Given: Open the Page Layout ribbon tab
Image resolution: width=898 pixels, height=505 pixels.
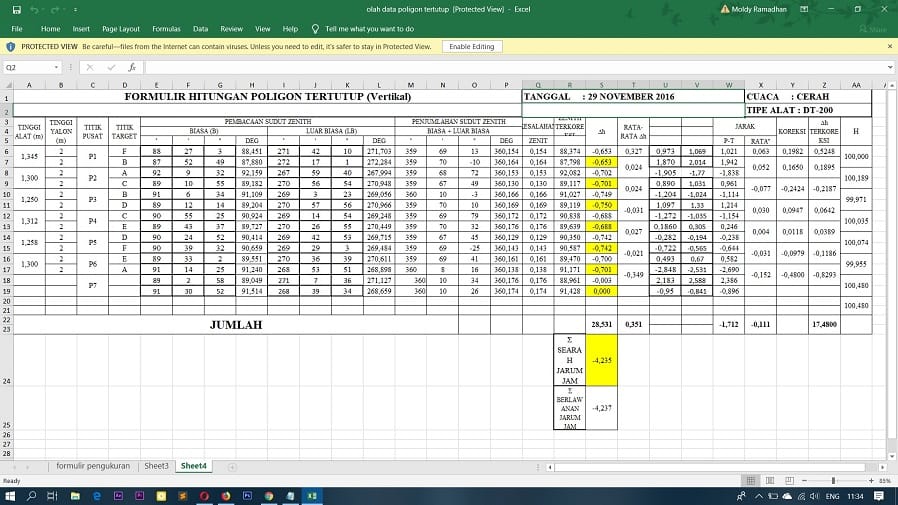Looking at the screenshot, I should pos(121,29).
